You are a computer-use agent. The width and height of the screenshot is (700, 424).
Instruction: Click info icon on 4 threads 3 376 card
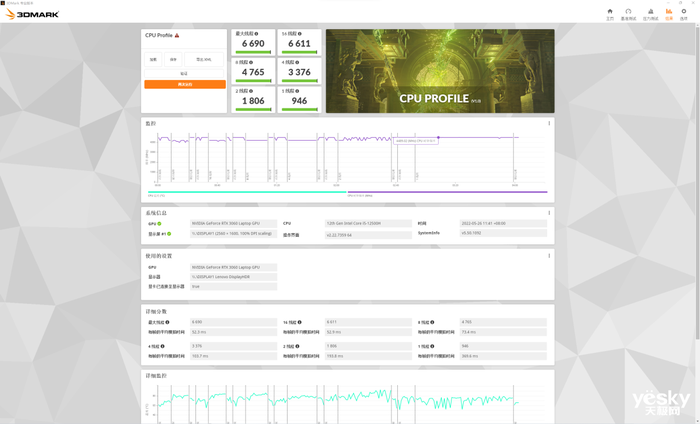[297, 62]
